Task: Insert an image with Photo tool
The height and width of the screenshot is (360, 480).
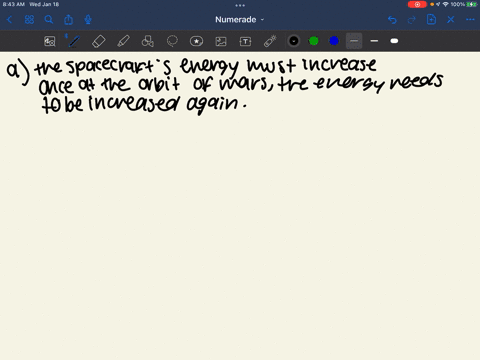Action: tap(221, 41)
